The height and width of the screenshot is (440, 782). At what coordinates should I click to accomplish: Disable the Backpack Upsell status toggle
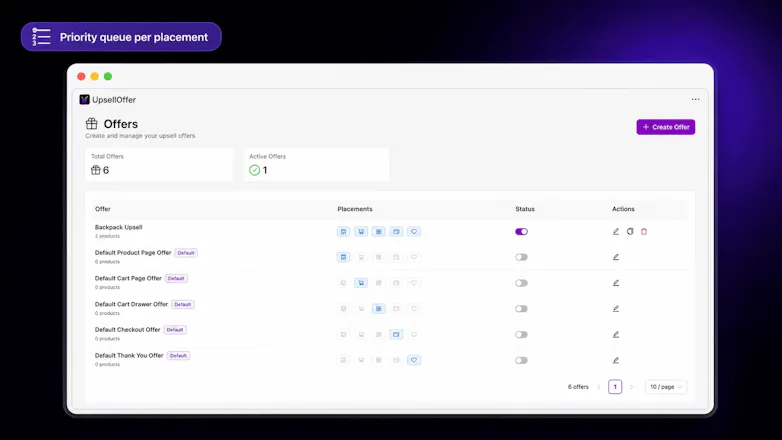521,231
